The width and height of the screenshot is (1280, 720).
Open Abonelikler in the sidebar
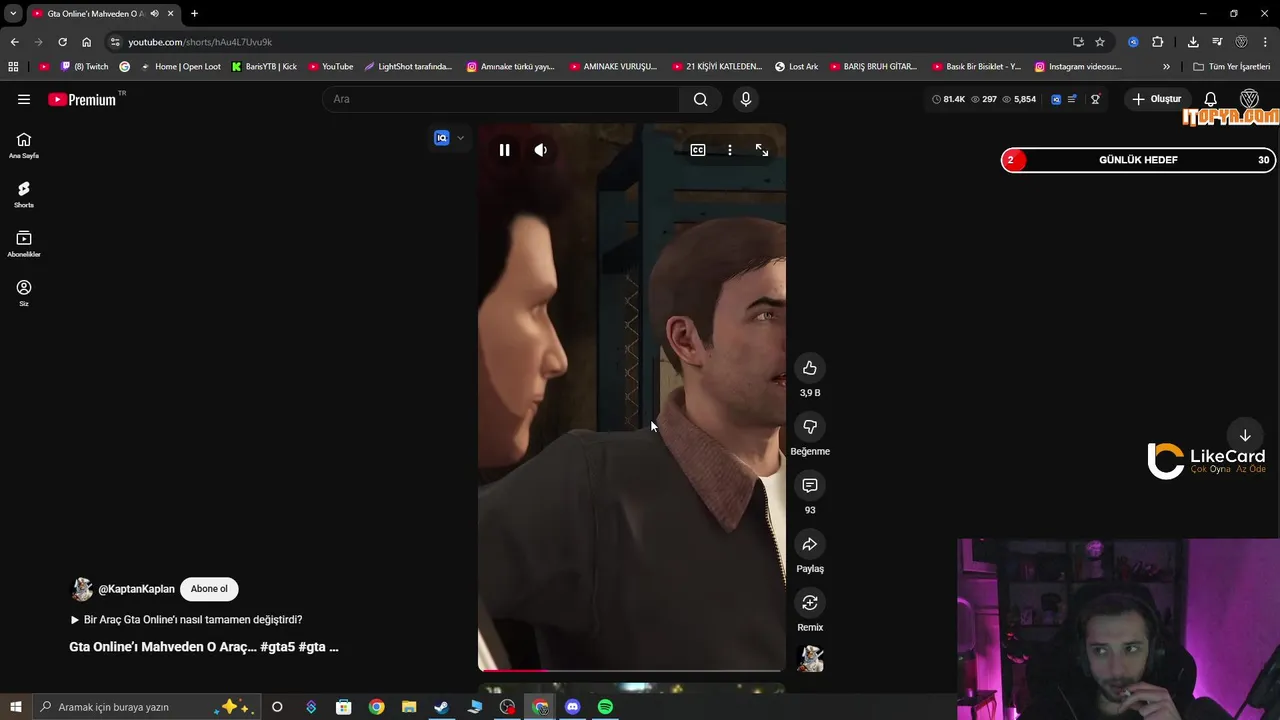click(24, 244)
